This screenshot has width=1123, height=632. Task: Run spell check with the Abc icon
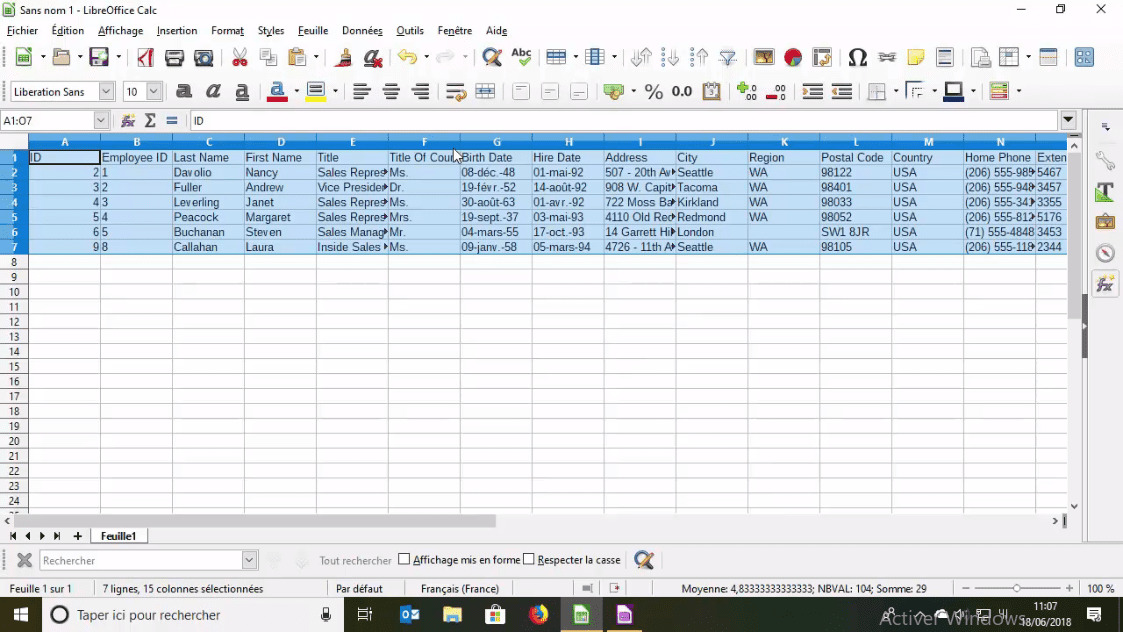[521, 57]
